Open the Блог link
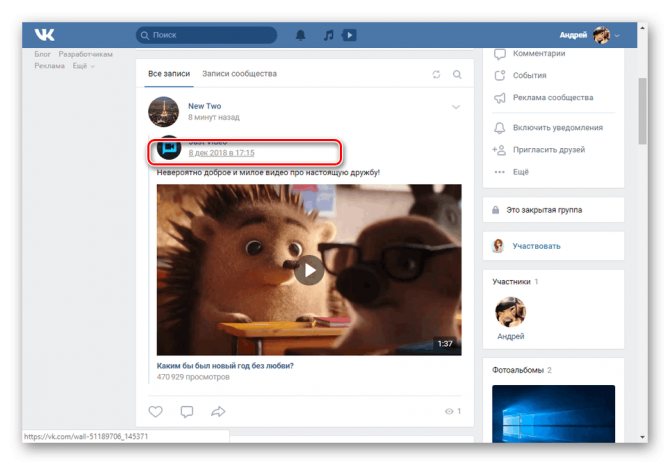 click(x=42, y=54)
